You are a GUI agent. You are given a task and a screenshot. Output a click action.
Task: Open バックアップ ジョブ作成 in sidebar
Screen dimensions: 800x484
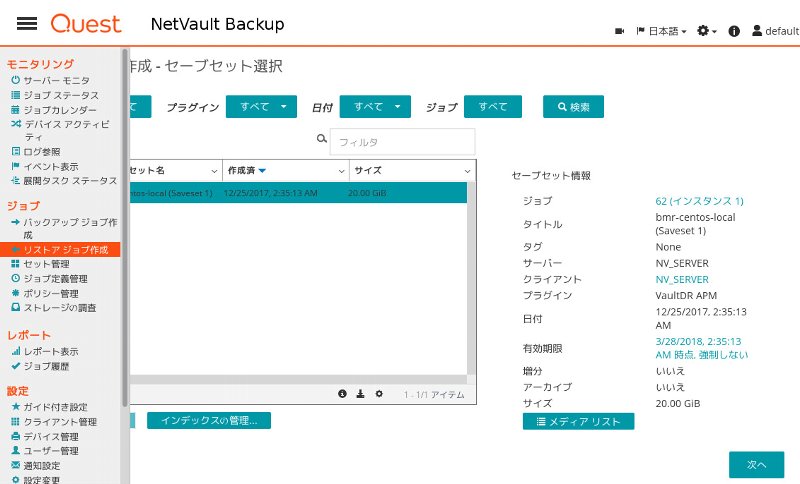point(70,228)
